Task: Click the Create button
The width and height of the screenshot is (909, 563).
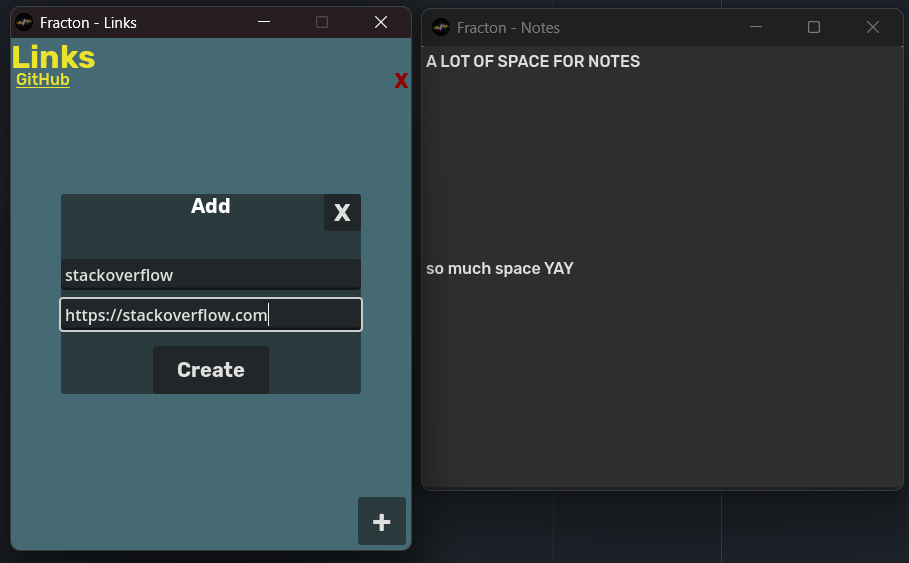Action: [x=211, y=370]
